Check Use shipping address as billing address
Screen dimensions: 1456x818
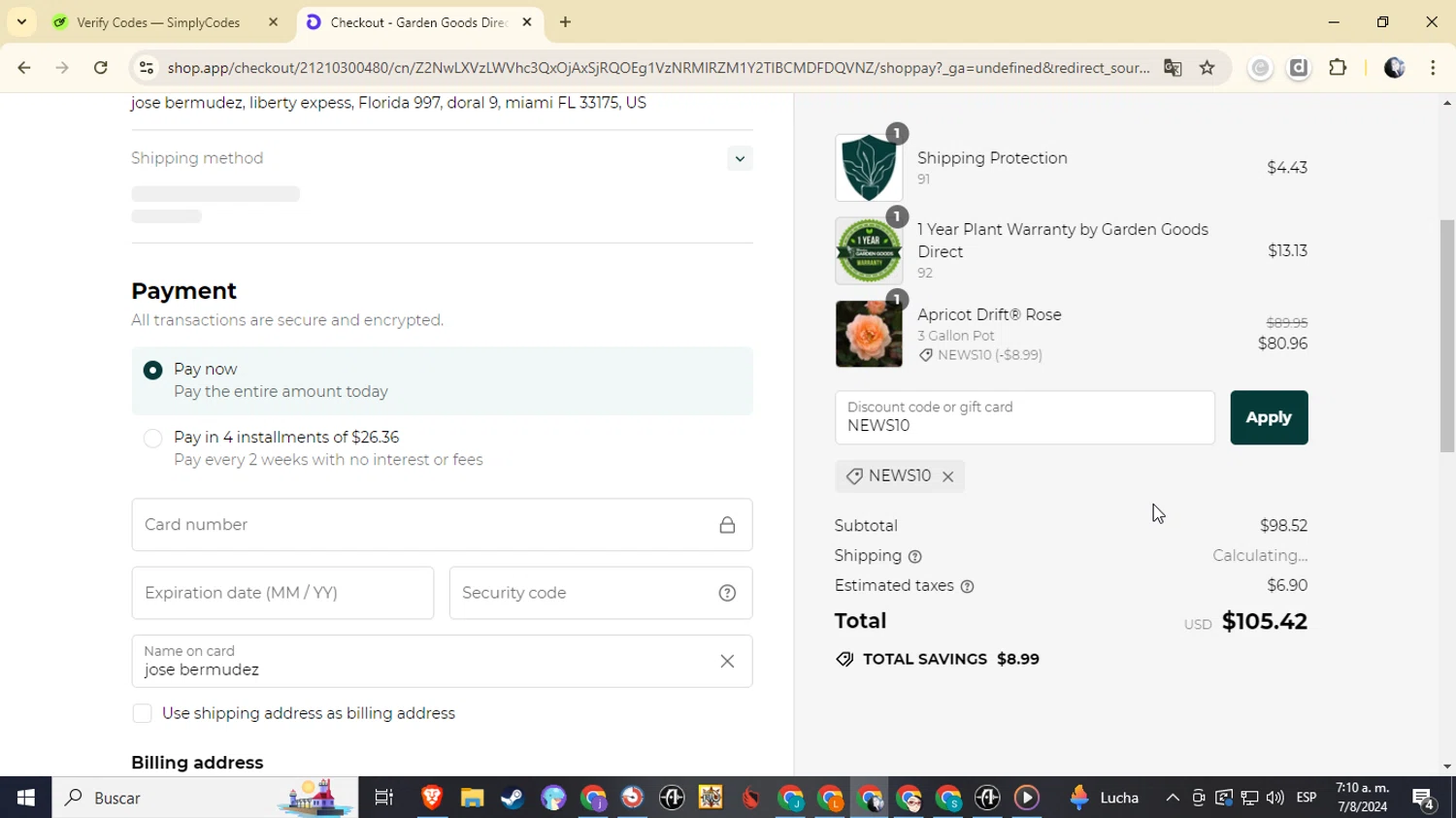(142, 713)
